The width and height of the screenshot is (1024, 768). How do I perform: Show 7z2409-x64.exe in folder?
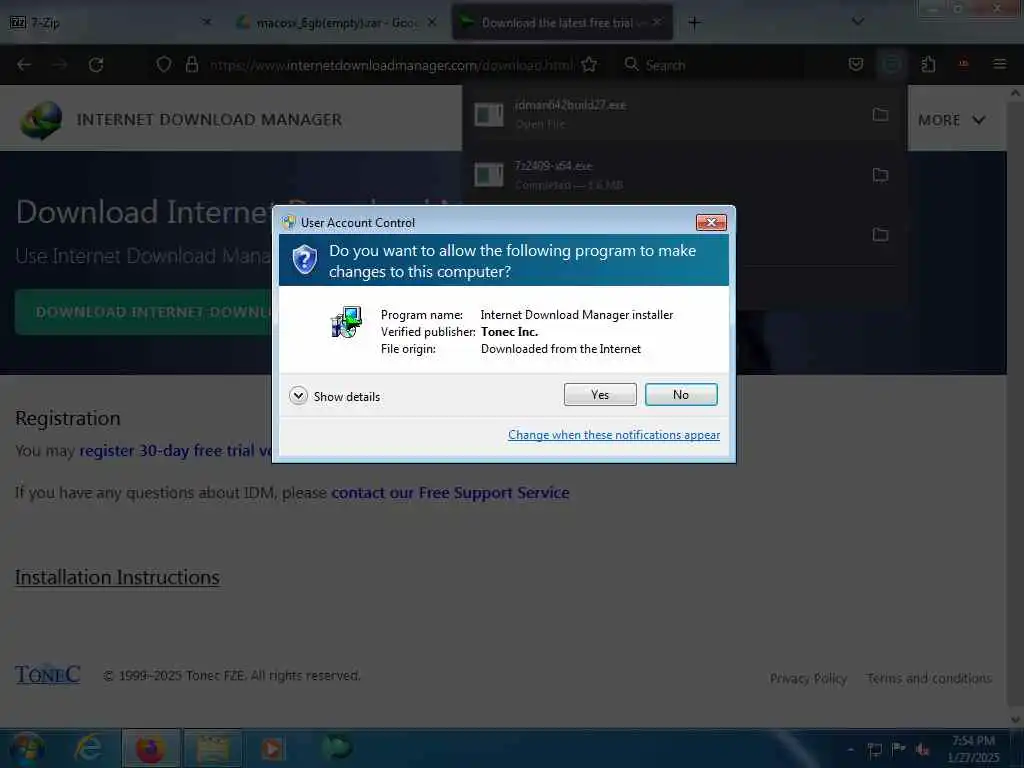[x=880, y=174]
